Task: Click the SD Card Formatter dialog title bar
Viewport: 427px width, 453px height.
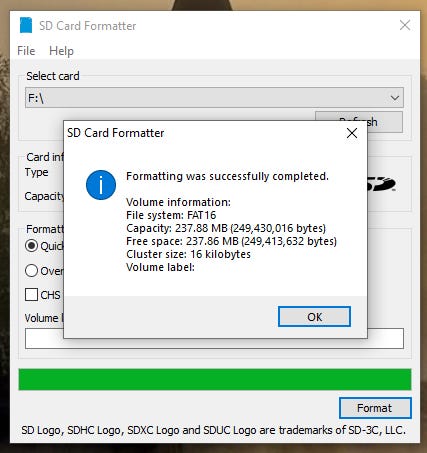Action: 203,133
